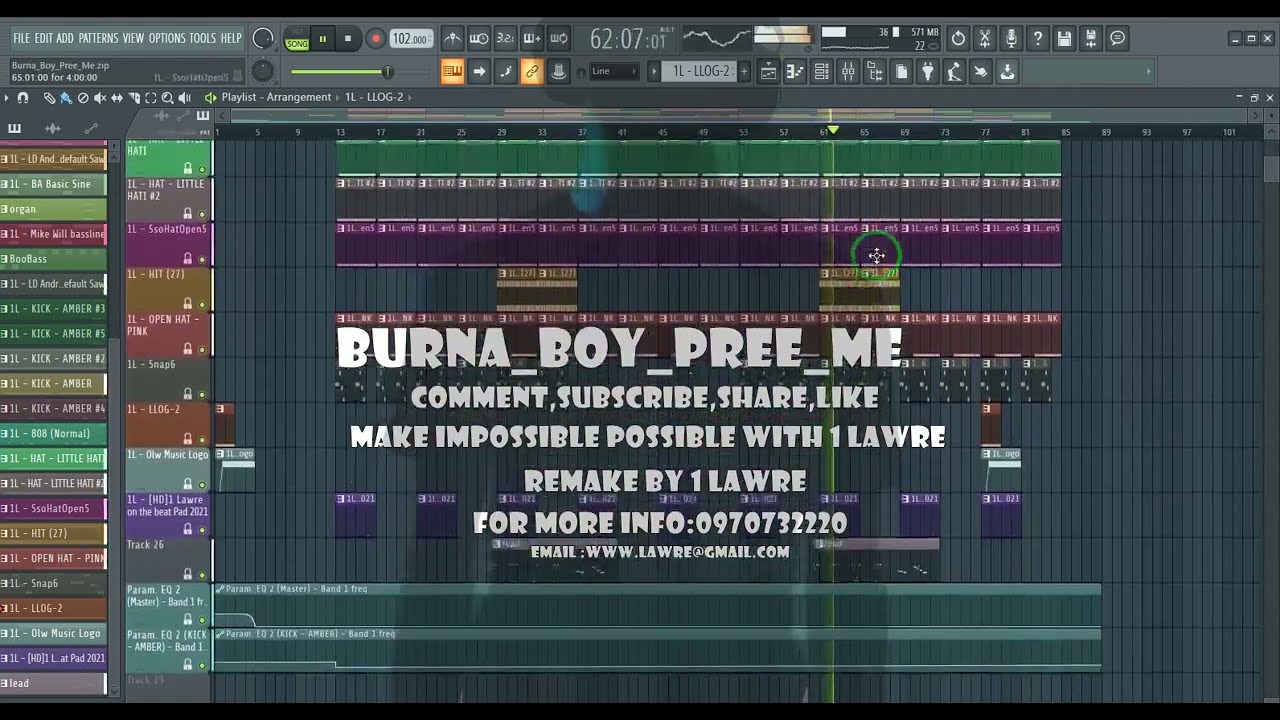Image resolution: width=1280 pixels, height=720 pixels.
Task: Open the audio editor scissors icon
Action: (x=985, y=39)
